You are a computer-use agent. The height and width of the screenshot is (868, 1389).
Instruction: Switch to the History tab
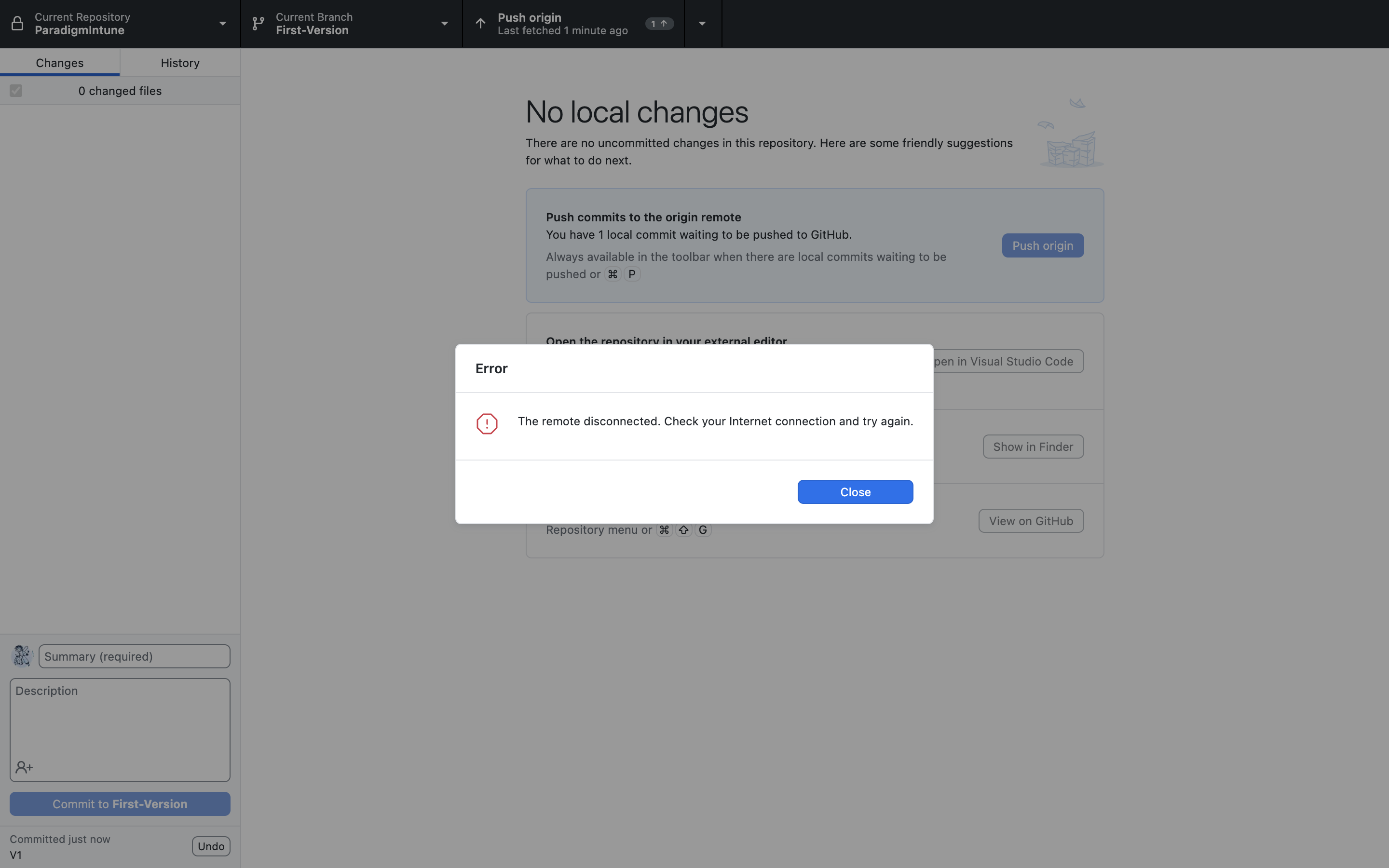point(179,62)
